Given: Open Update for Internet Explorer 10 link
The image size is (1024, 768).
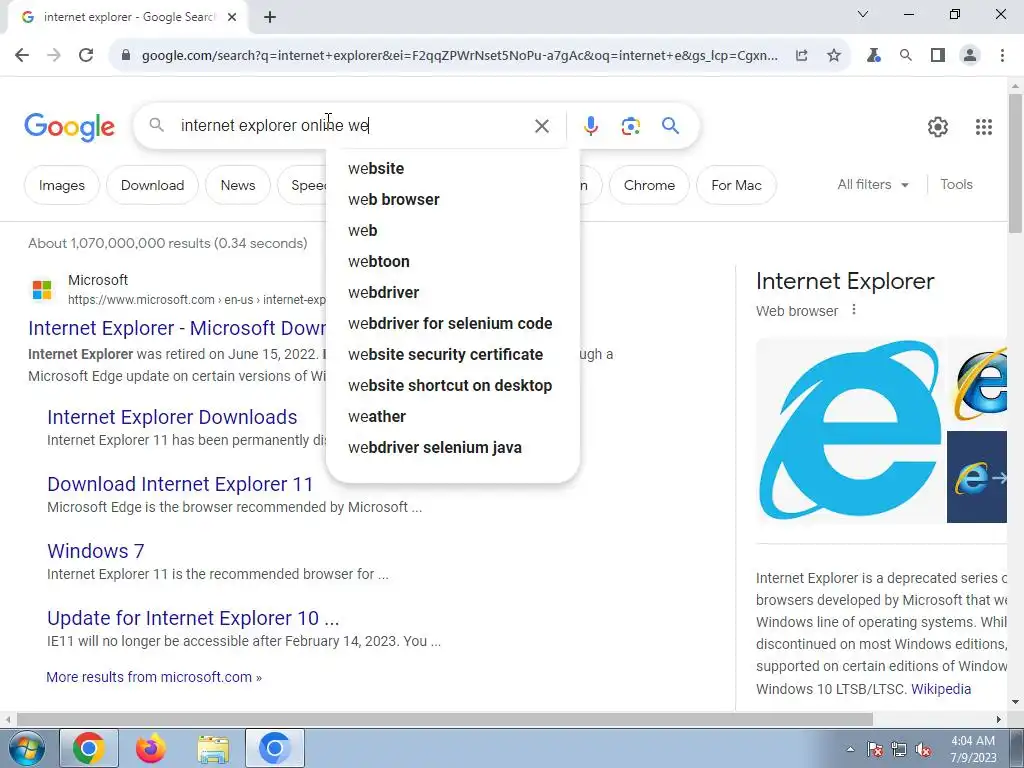Looking at the screenshot, I should pyautogui.click(x=193, y=618).
